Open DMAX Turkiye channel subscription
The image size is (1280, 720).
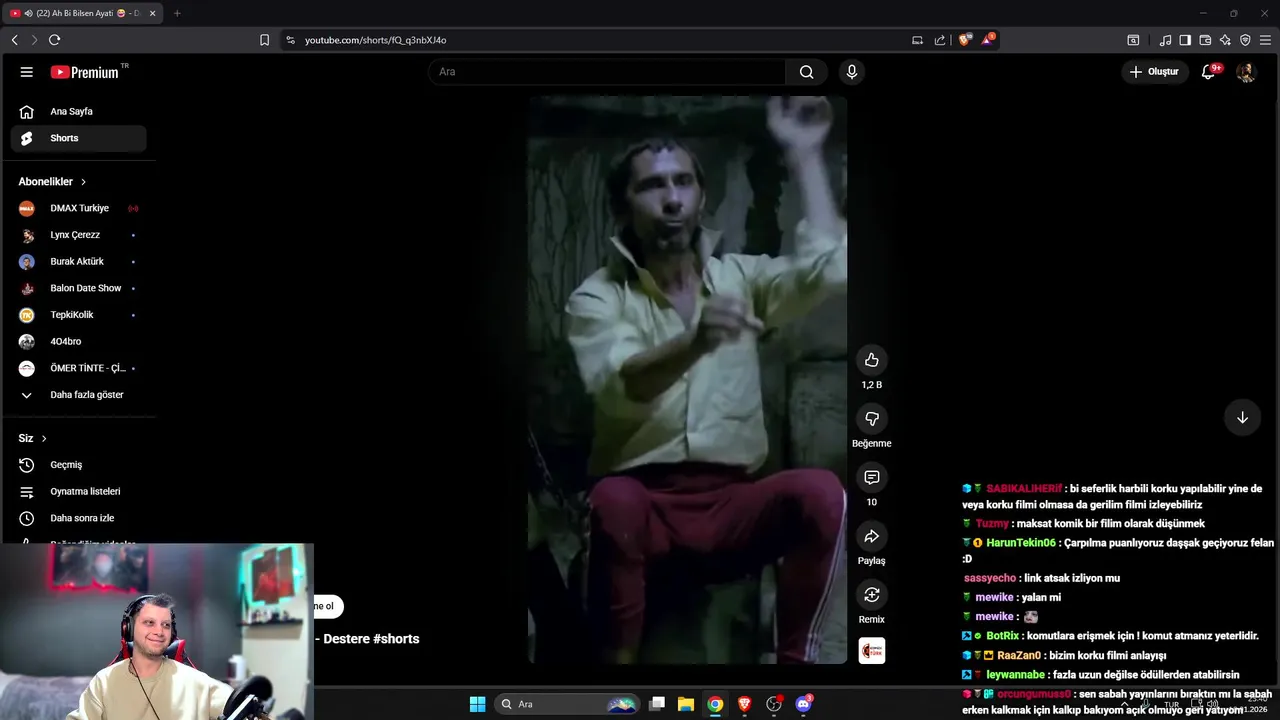tap(78, 208)
